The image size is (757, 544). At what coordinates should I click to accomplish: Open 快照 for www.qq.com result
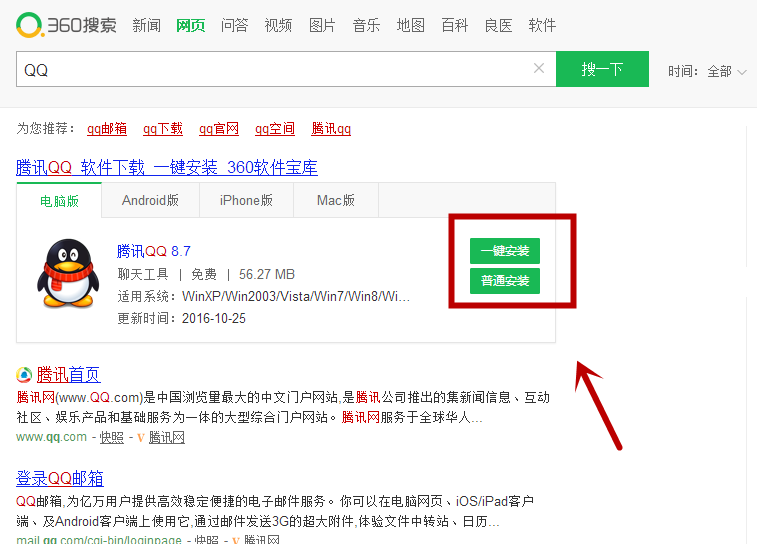pyautogui.click(x=112, y=437)
